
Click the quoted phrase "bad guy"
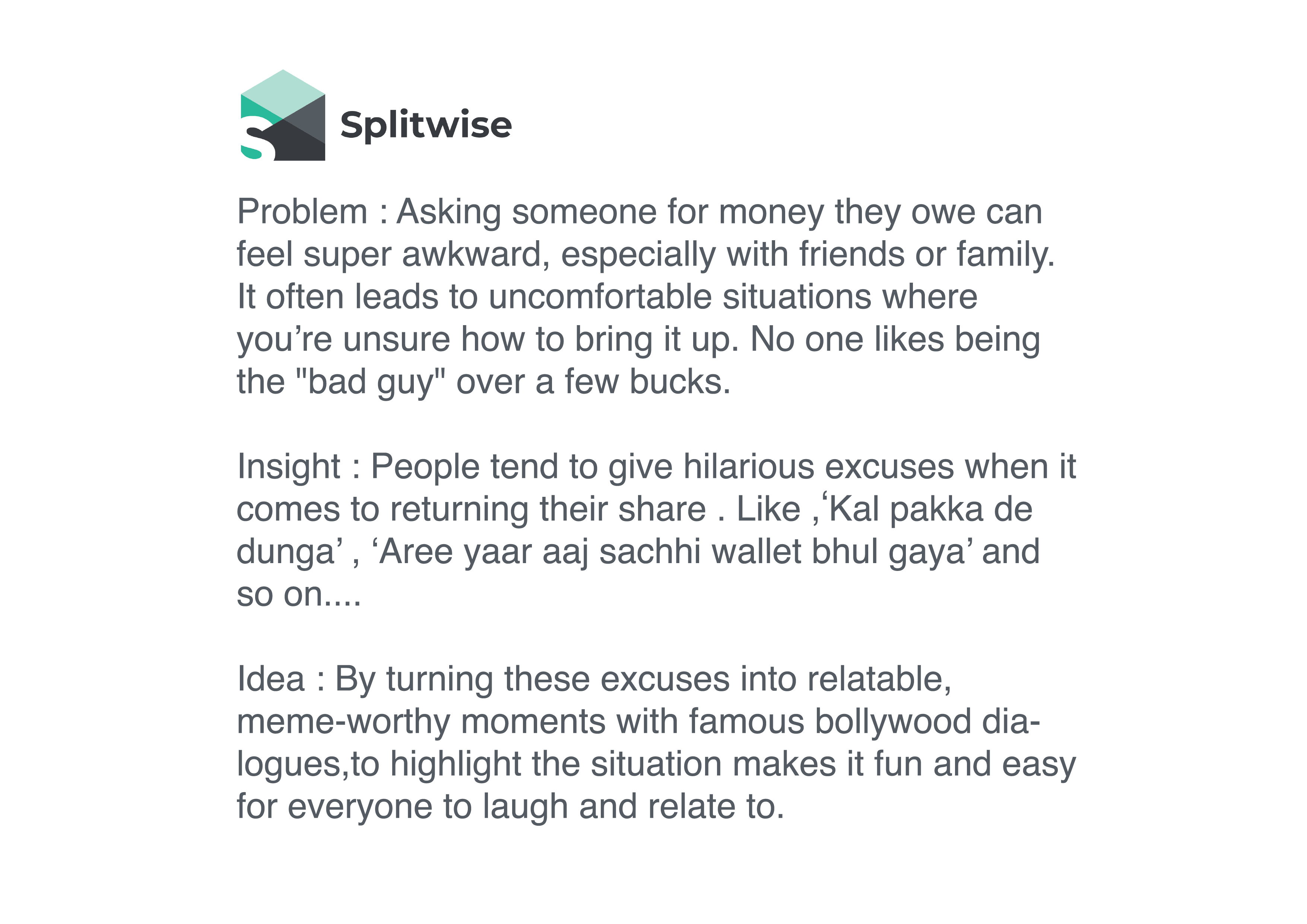[x=371, y=382]
